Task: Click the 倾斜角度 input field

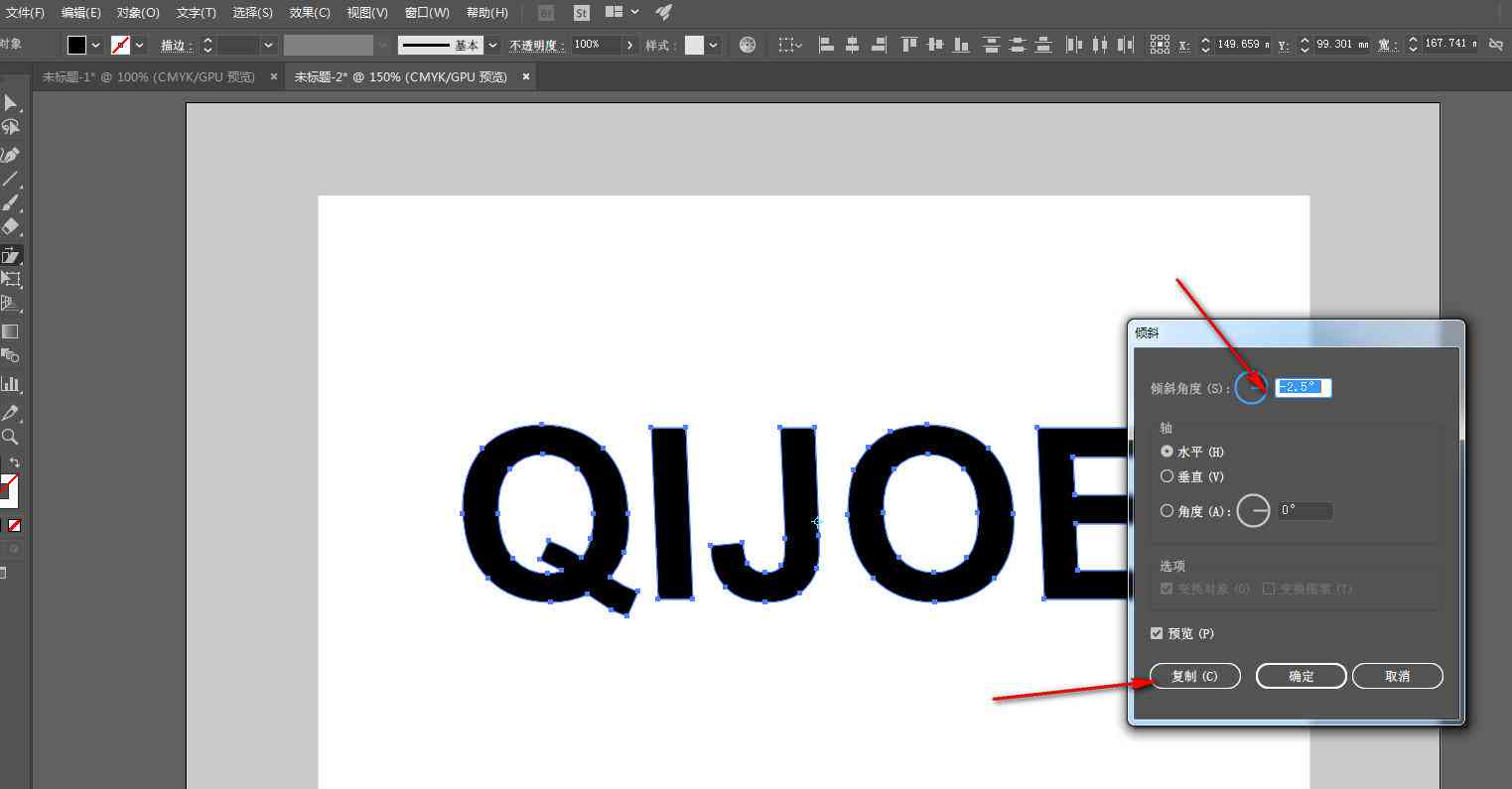Action: (x=1304, y=387)
